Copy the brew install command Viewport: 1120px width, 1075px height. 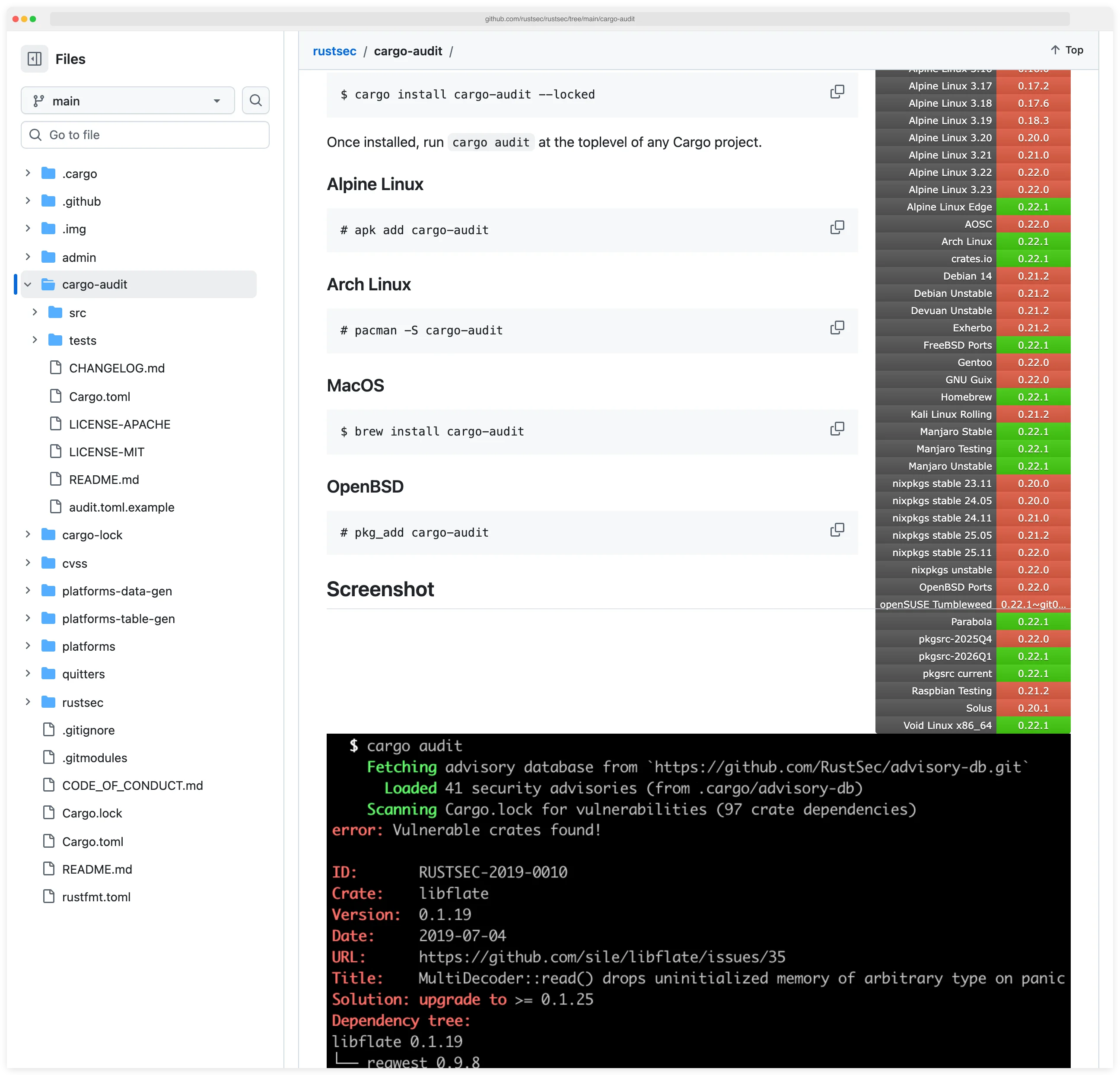pyautogui.click(x=837, y=428)
